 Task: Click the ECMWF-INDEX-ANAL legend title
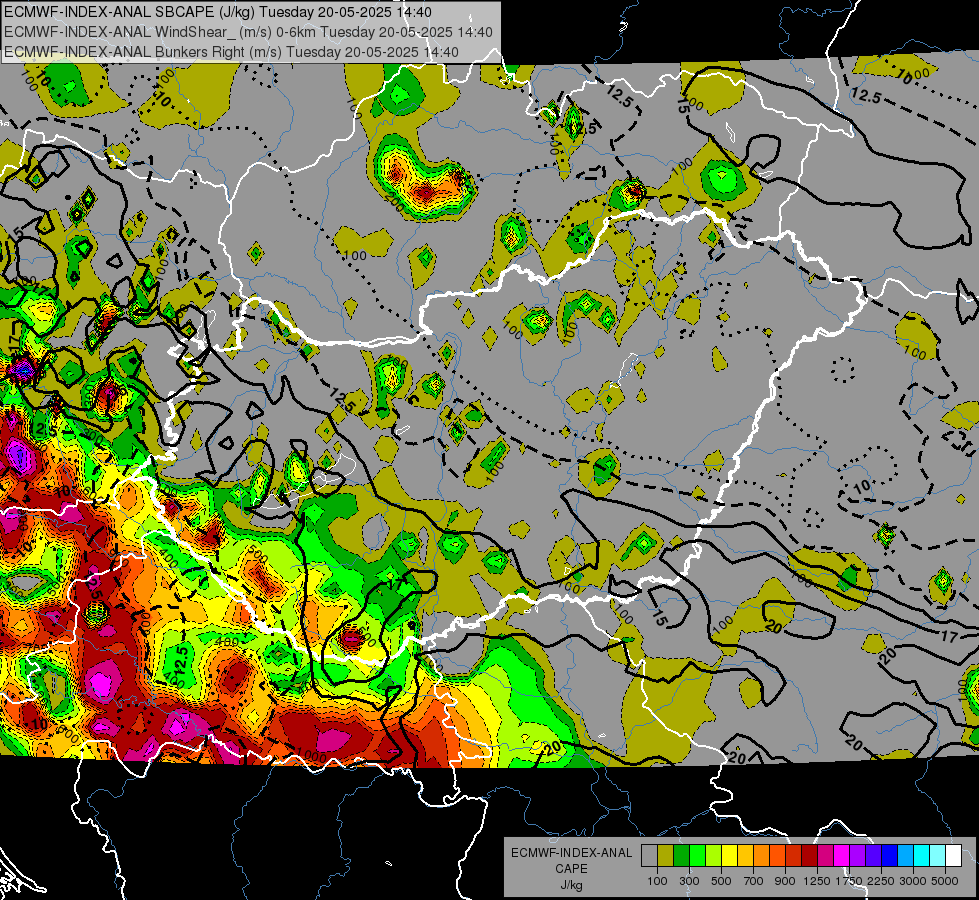click(x=571, y=853)
